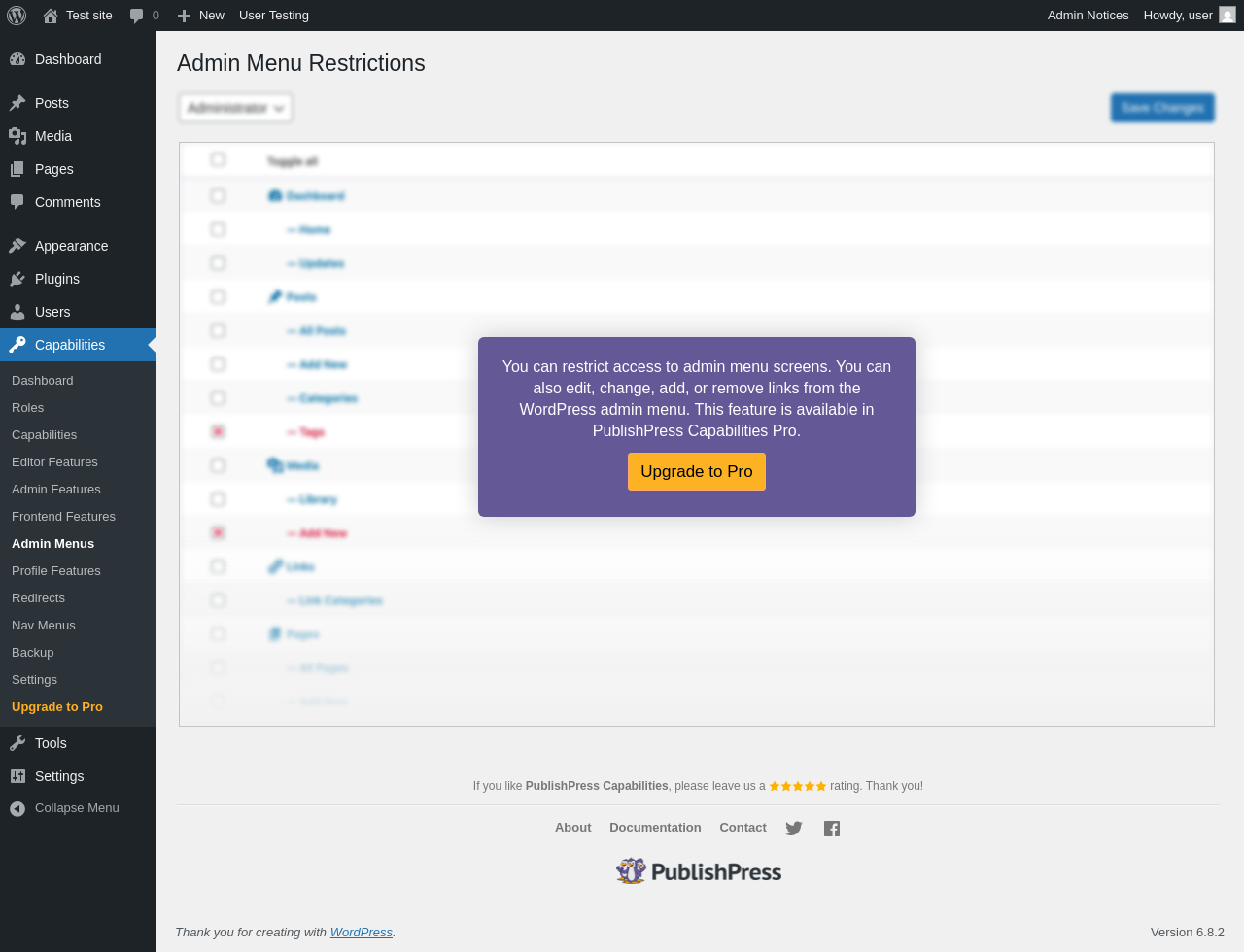
Task: Open the New content menu in admin bar
Action: 200,16
